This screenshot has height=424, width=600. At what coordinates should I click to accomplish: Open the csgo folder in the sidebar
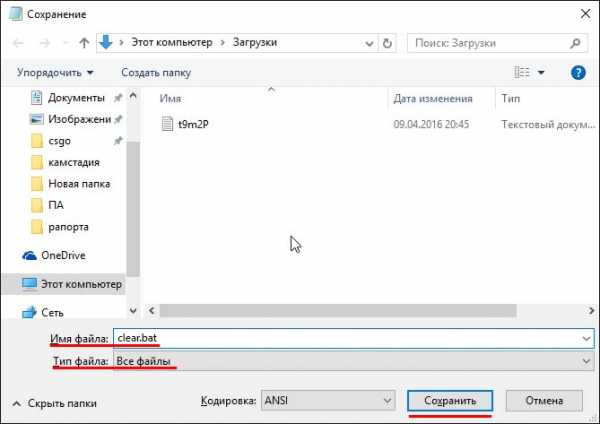pyautogui.click(x=62, y=141)
